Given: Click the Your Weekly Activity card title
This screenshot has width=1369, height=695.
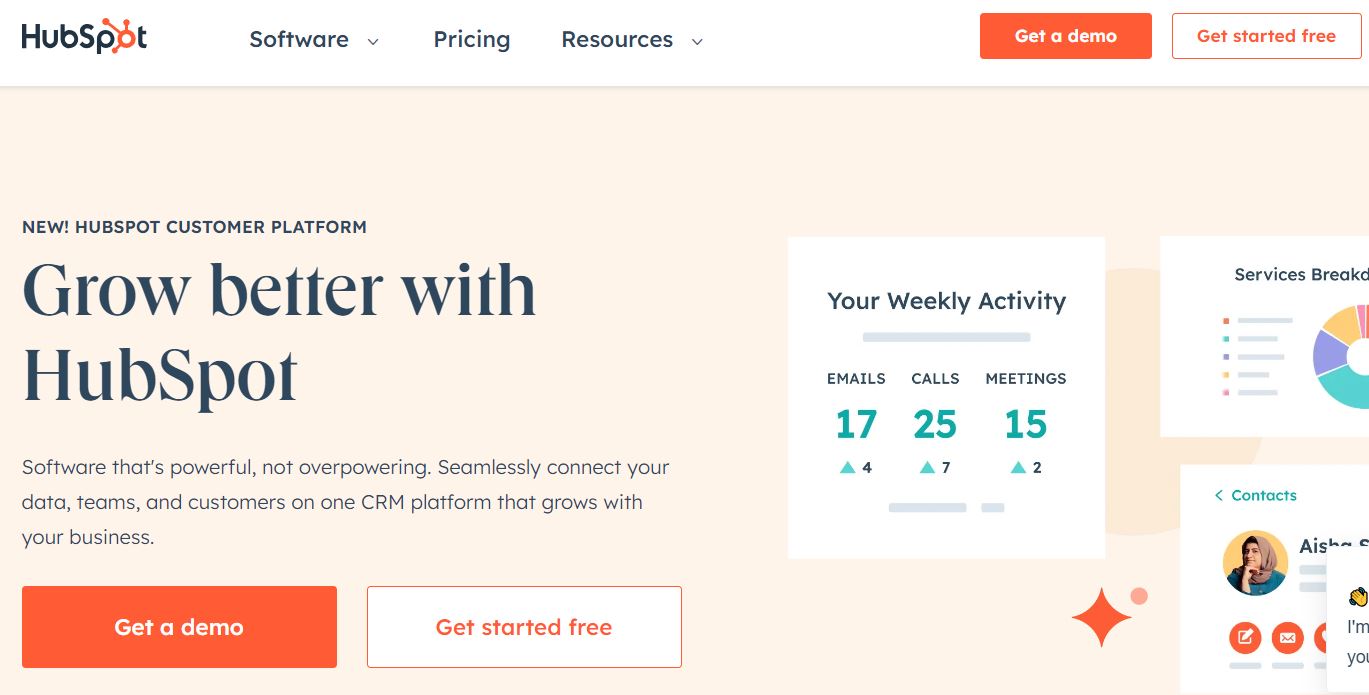Looking at the screenshot, I should [946, 300].
